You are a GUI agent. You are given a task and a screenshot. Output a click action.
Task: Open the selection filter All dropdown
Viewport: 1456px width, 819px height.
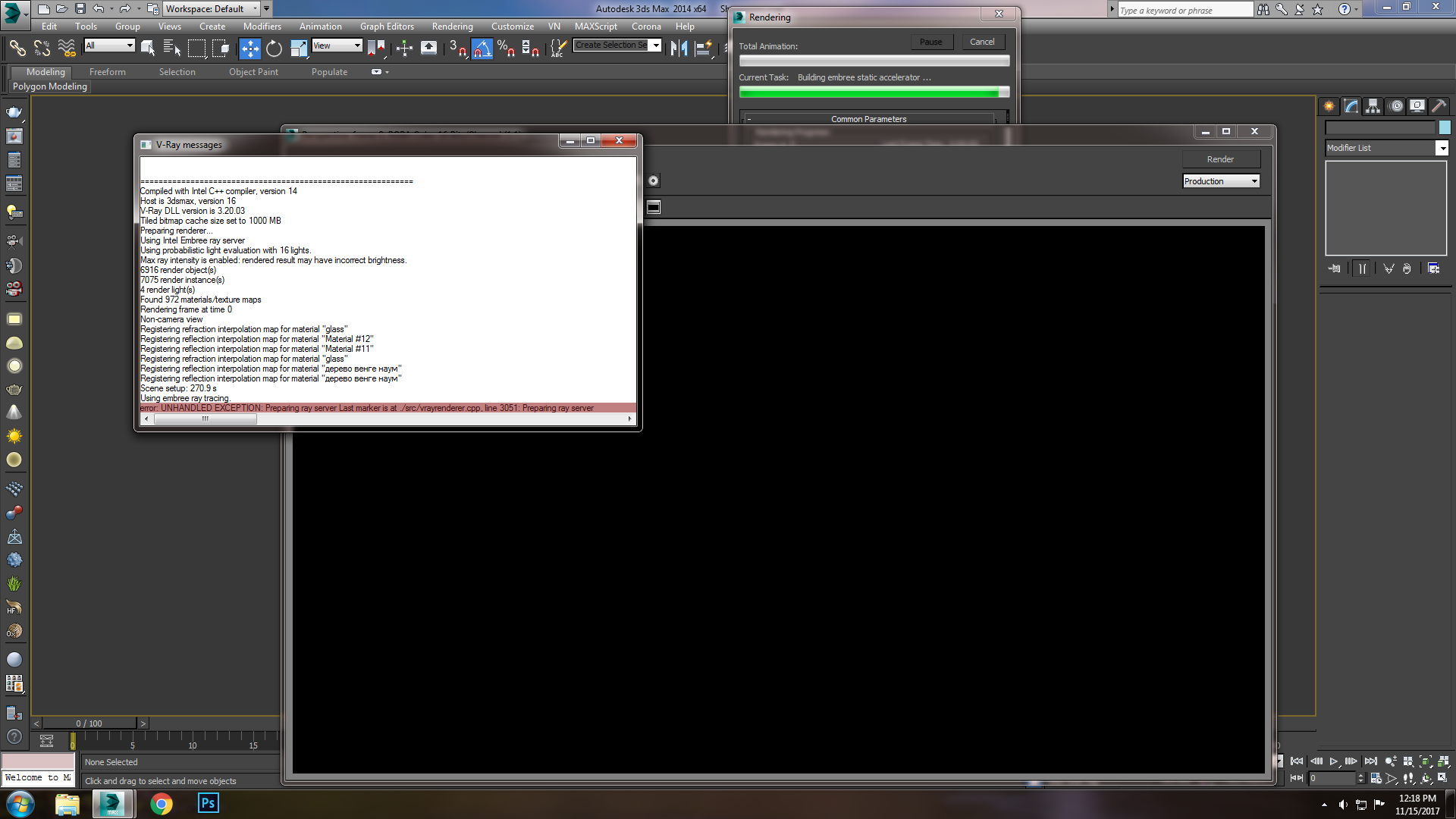pyautogui.click(x=109, y=45)
